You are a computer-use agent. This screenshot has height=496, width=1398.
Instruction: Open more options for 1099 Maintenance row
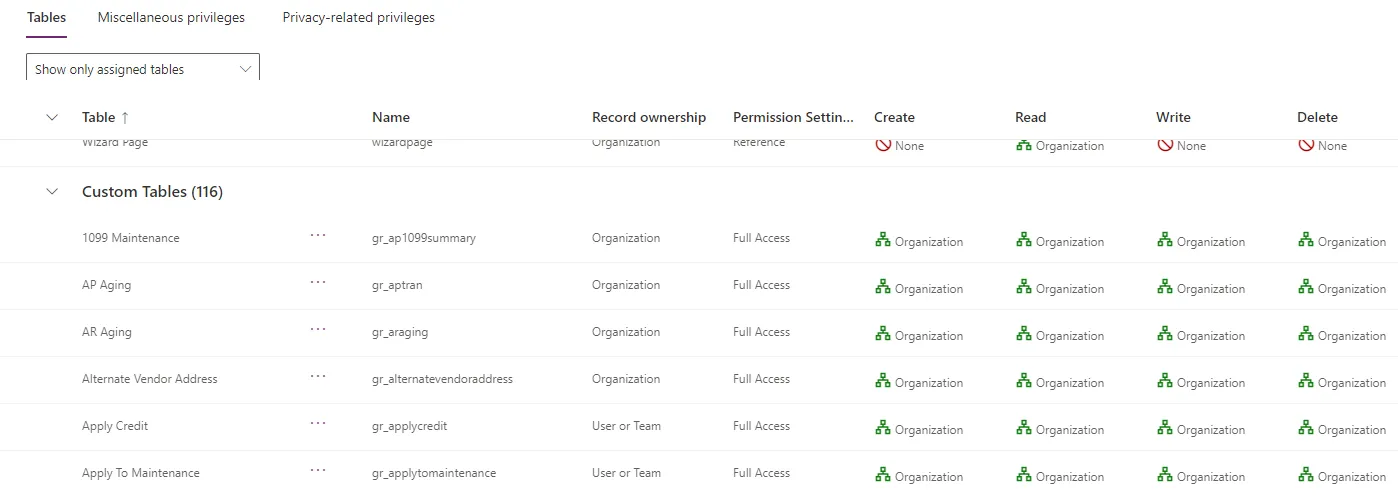click(x=318, y=235)
